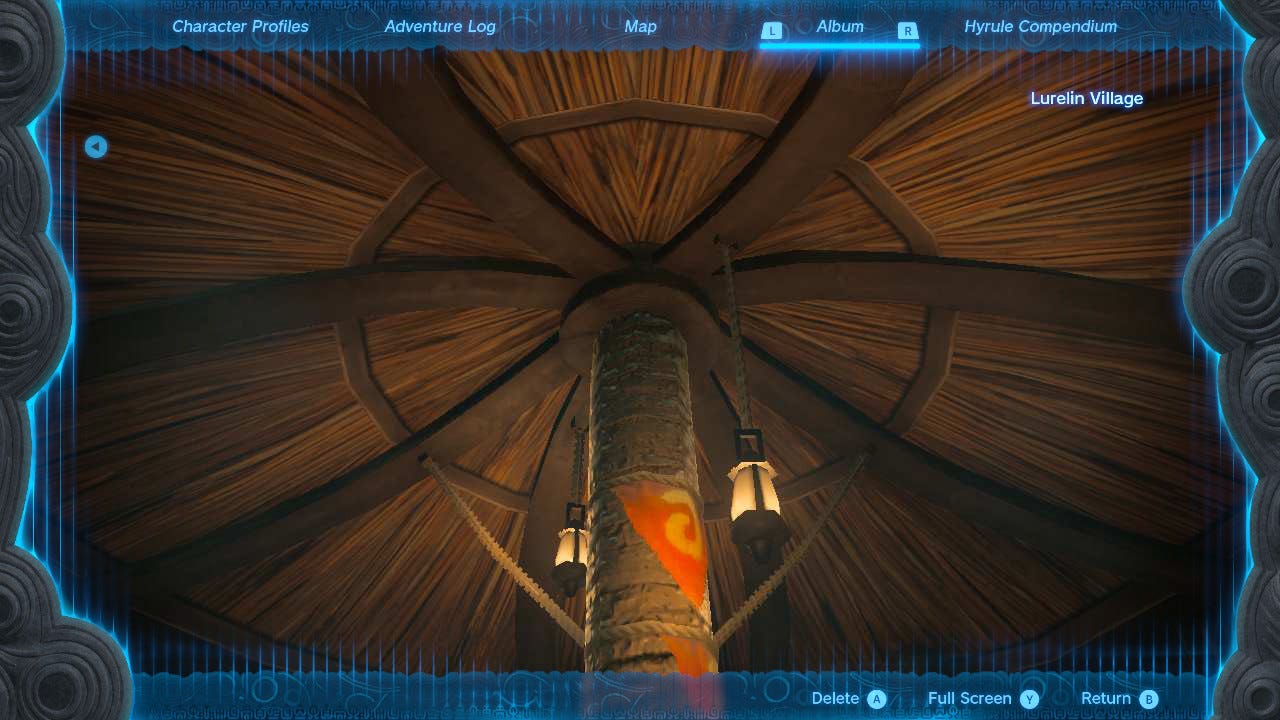This screenshot has height=720, width=1280.
Task: Click the L shoulder button icon
Action: (x=771, y=31)
